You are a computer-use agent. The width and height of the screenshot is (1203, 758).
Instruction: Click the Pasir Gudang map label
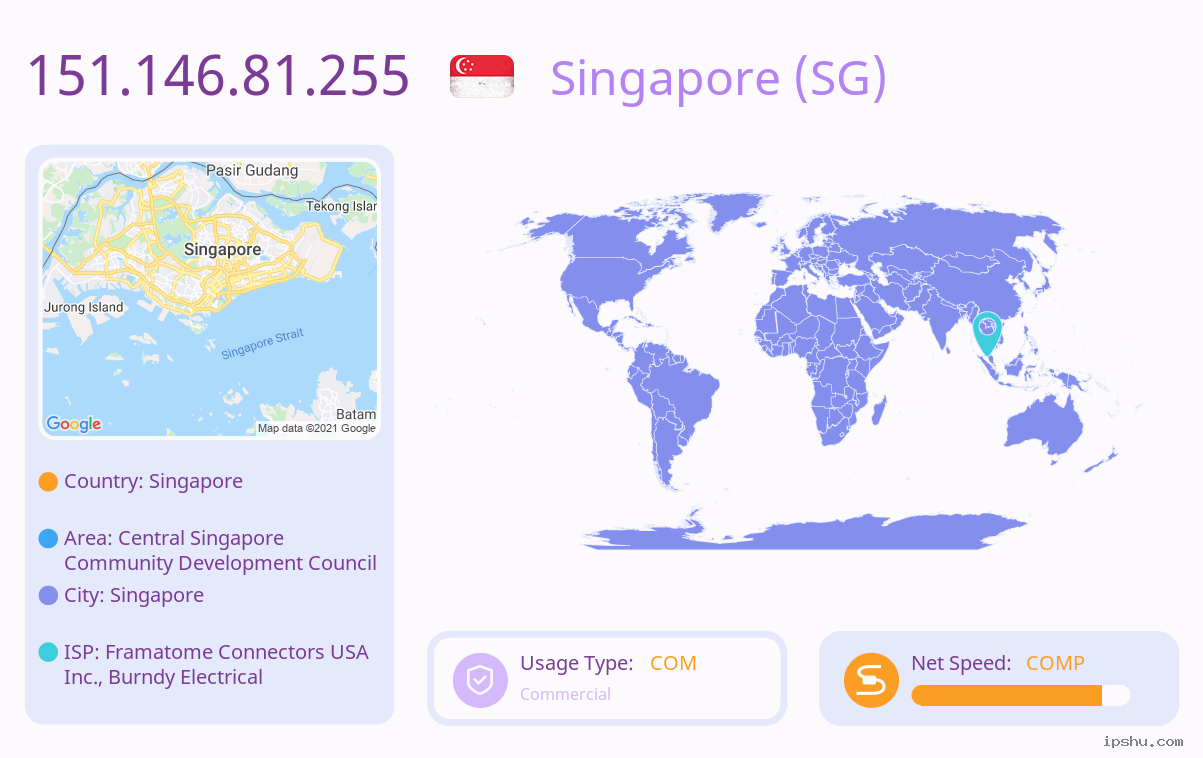click(252, 171)
